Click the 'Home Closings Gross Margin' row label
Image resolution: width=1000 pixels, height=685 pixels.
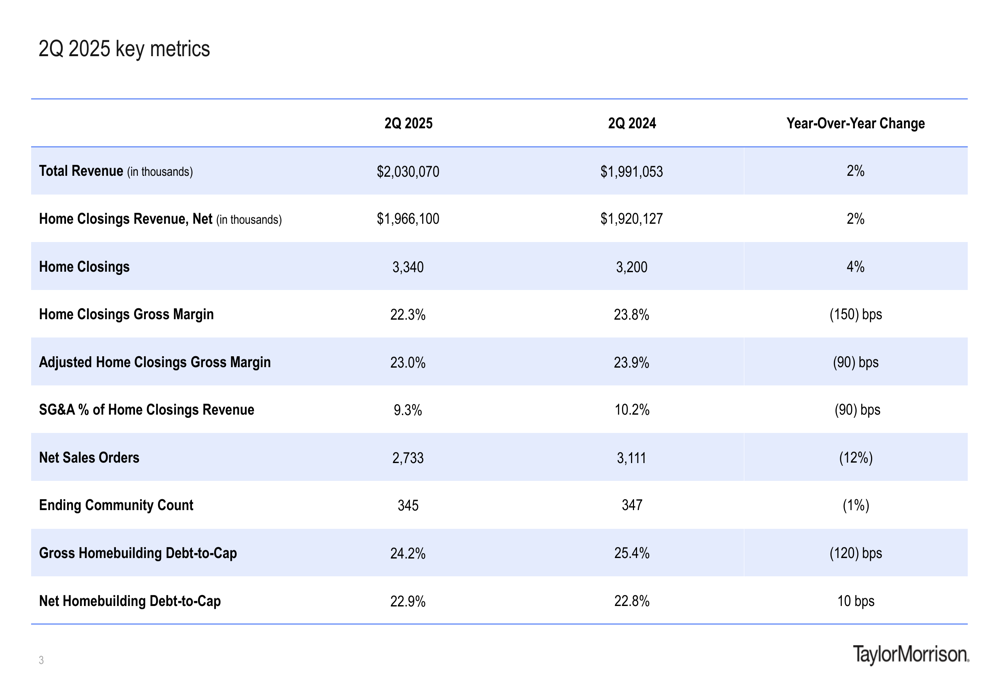click(x=126, y=314)
